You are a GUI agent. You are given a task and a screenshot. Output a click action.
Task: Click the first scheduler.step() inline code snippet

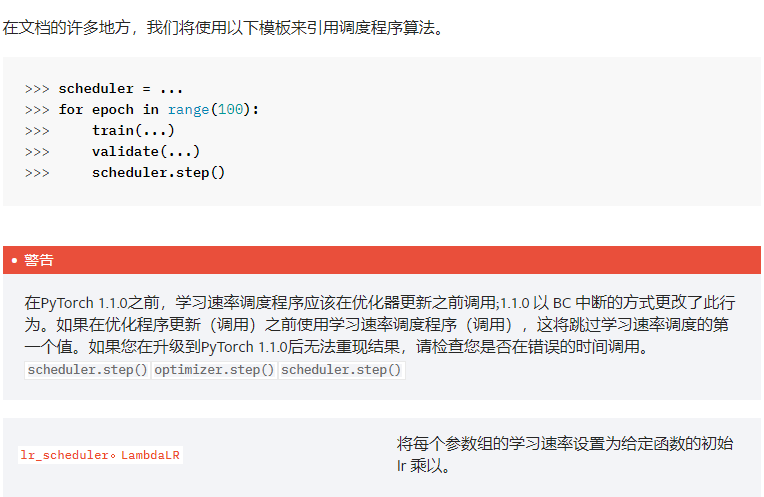click(88, 370)
